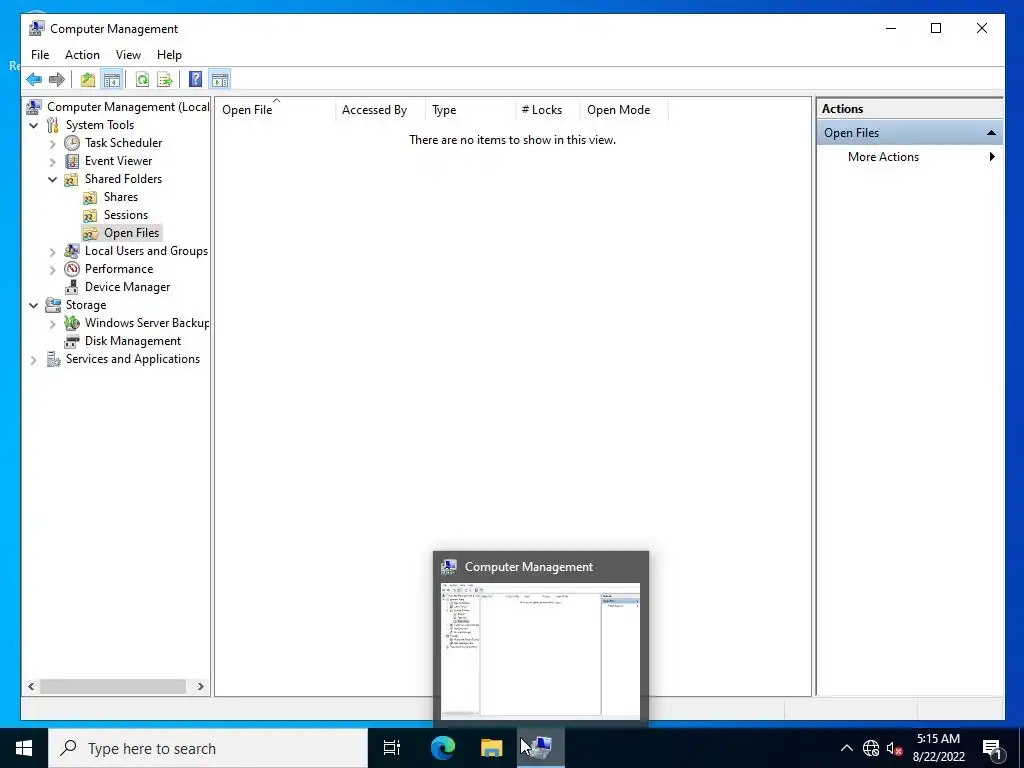1024x768 pixels.
Task: Expand the Local Users and Groups node
Action: (x=53, y=251)
